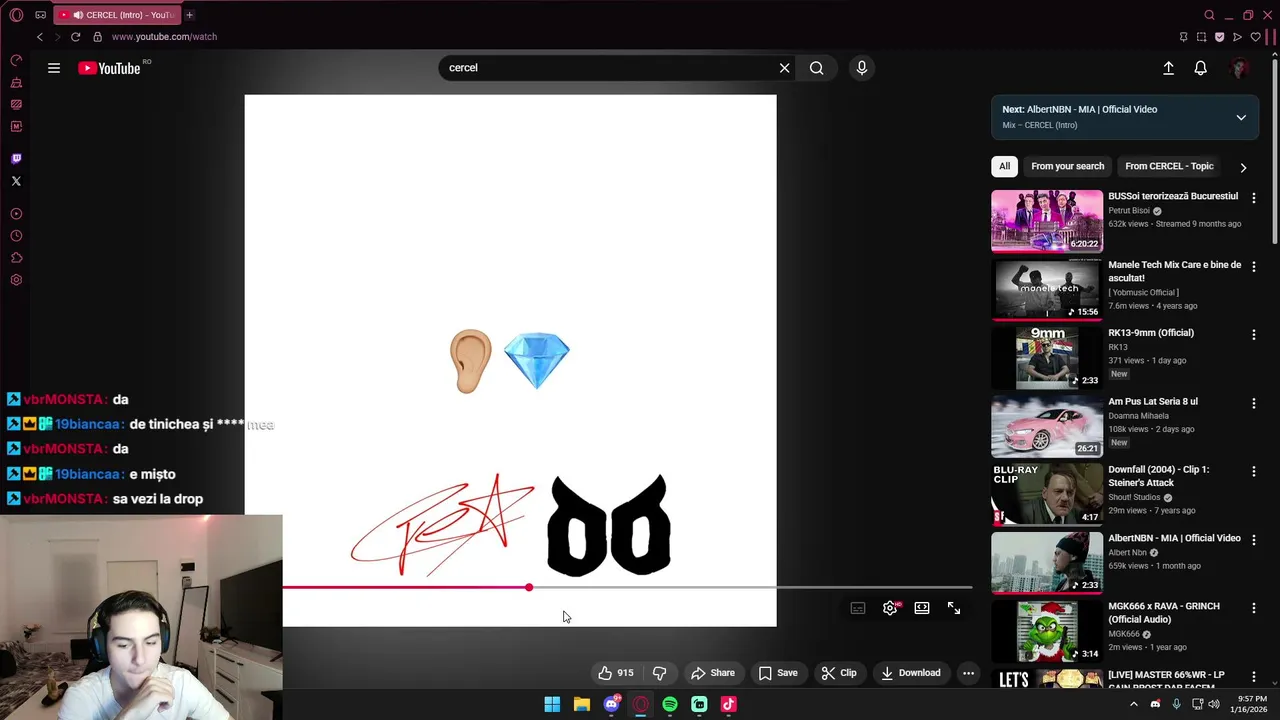
Task: Open BUSSoi terorizează Bucureștiul video title
Action: click(x=1173, y=196)
